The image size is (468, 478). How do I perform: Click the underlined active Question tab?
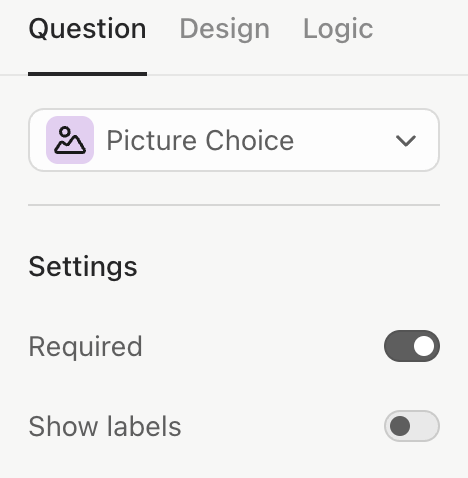tap(87, 29)
